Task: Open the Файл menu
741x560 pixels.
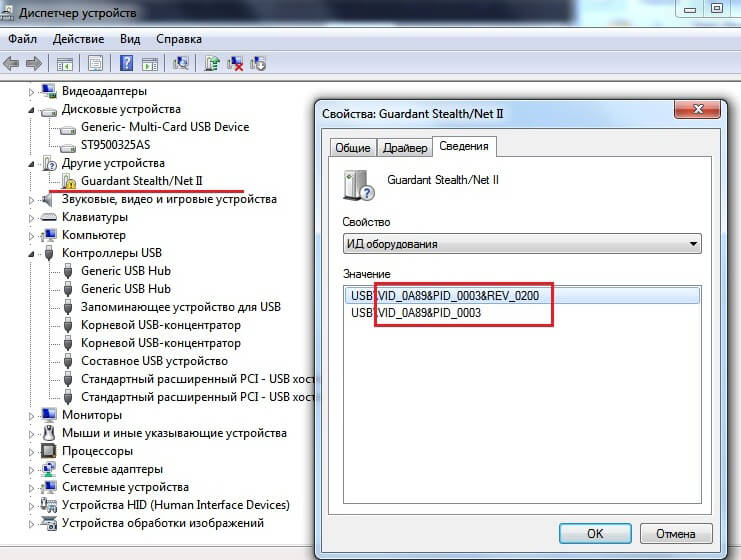Action: pyautogui.click(x=22, y=39)
